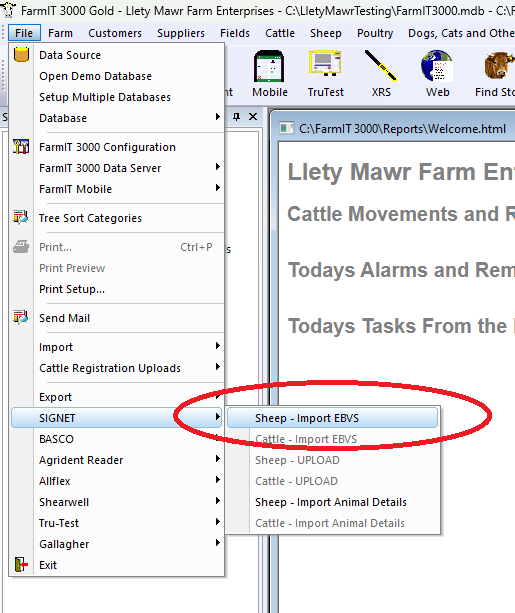The width and height of the screenshot is (515, 613).
Task: Click Cattle Movements and R heading
Action: coord(401,214)
